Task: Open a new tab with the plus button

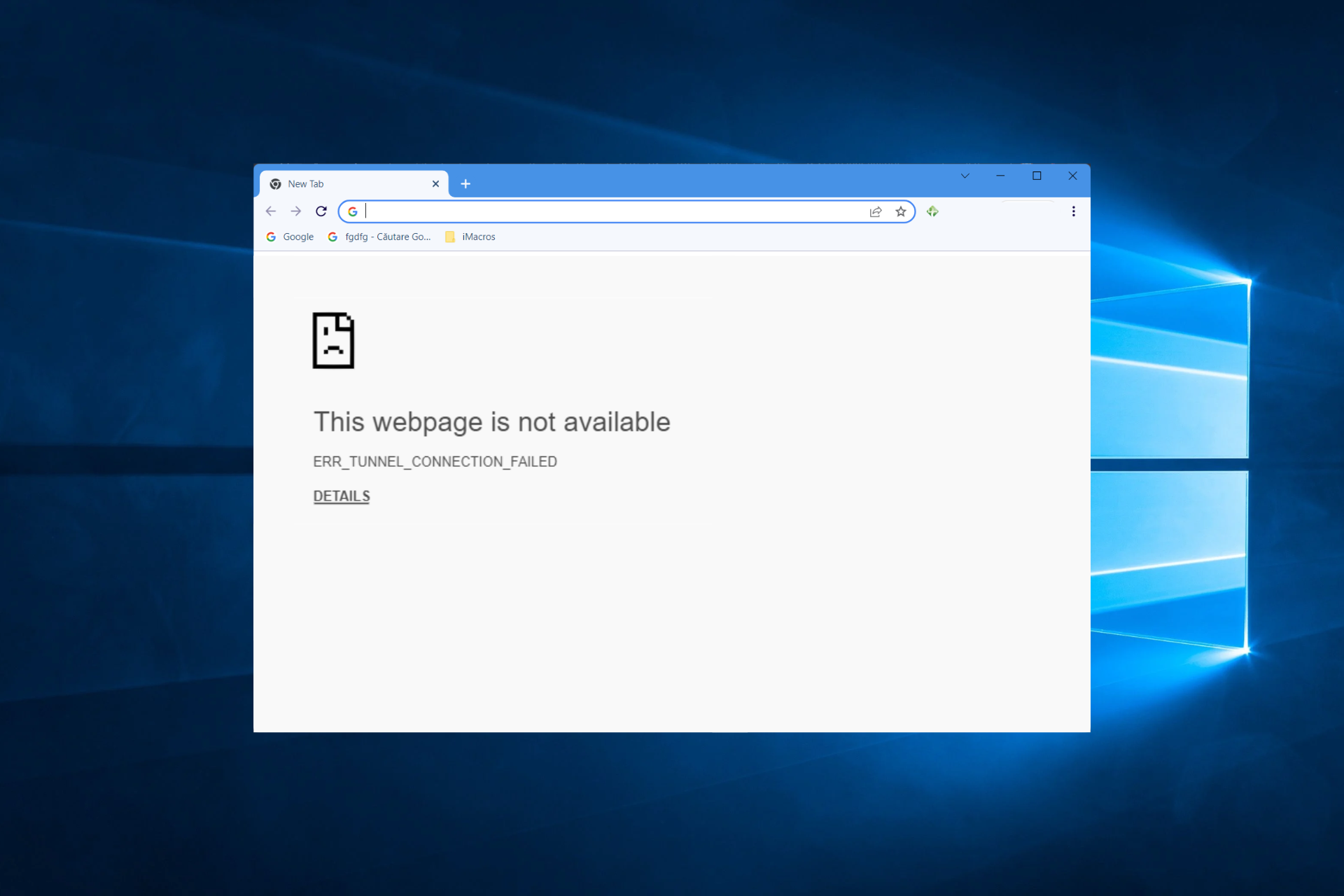Action: pyautogui.click(x=465, y=184)
